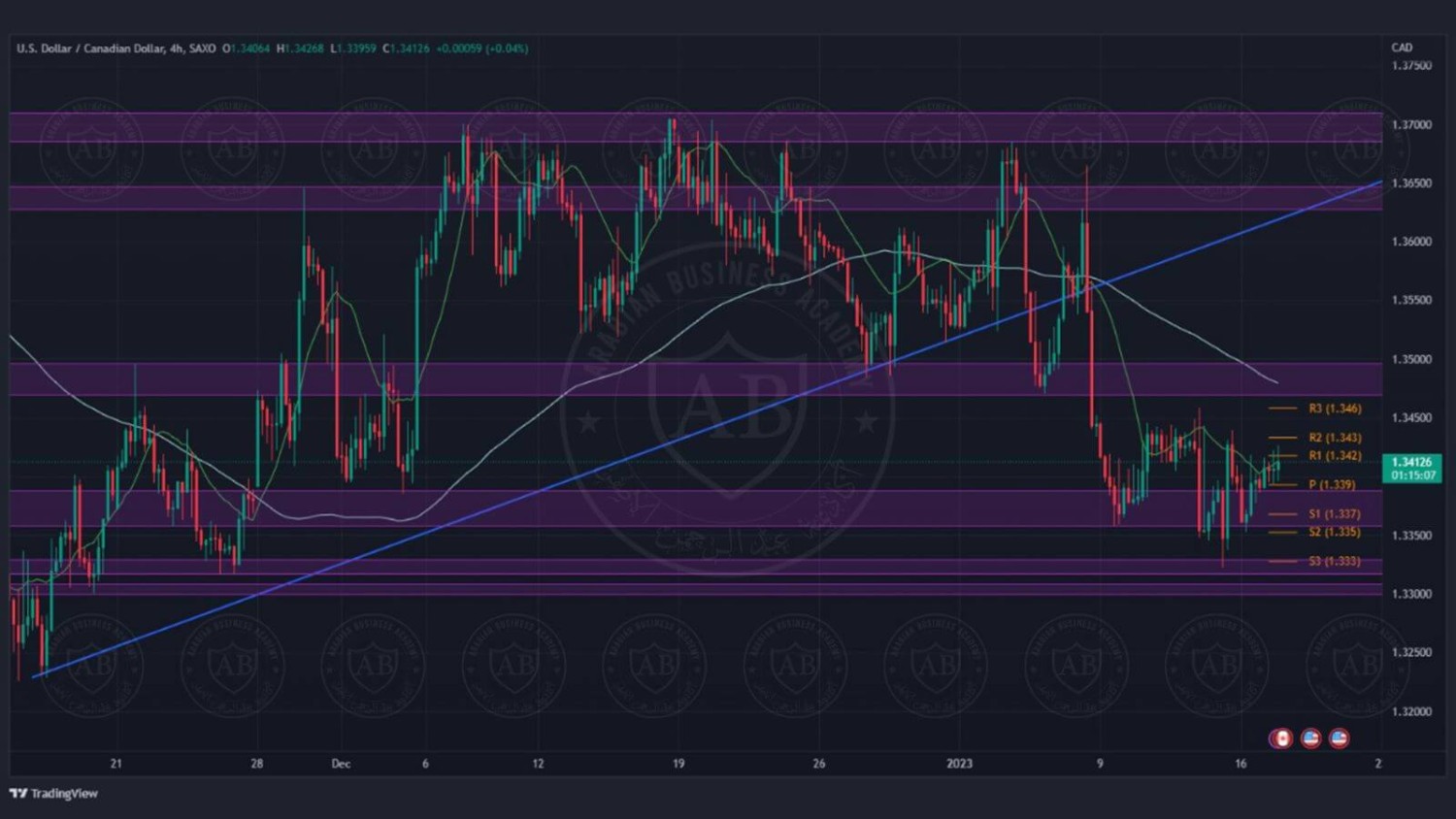Click the 1.32500 price axis label
This screenshot has width=1456, height=819.
(1411, 652)
